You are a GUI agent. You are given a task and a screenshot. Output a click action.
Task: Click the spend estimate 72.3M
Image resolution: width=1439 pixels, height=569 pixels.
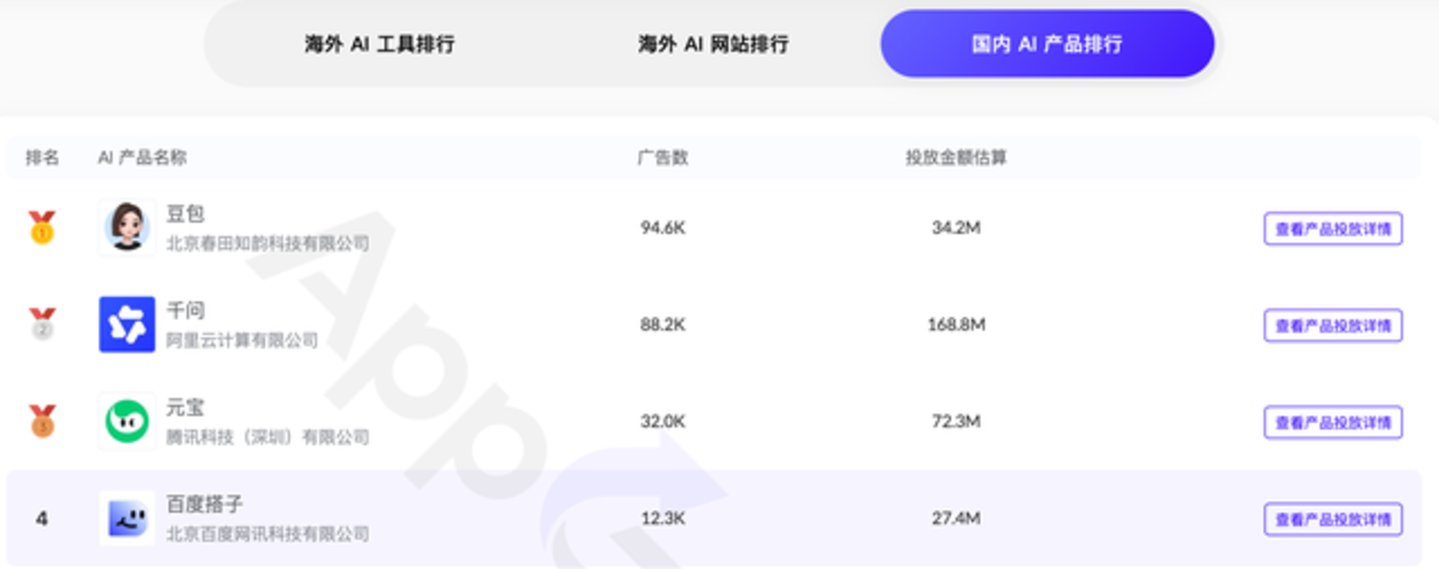pos(956,421)
